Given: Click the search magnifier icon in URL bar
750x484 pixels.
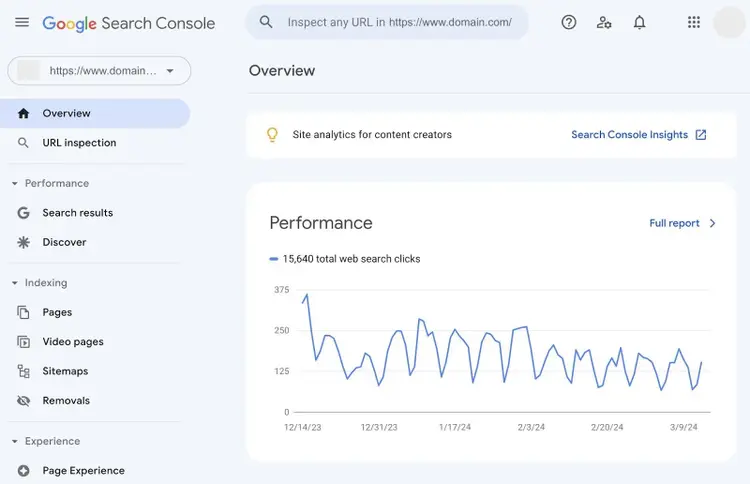Looking at the screenshot, I should 266,22.
